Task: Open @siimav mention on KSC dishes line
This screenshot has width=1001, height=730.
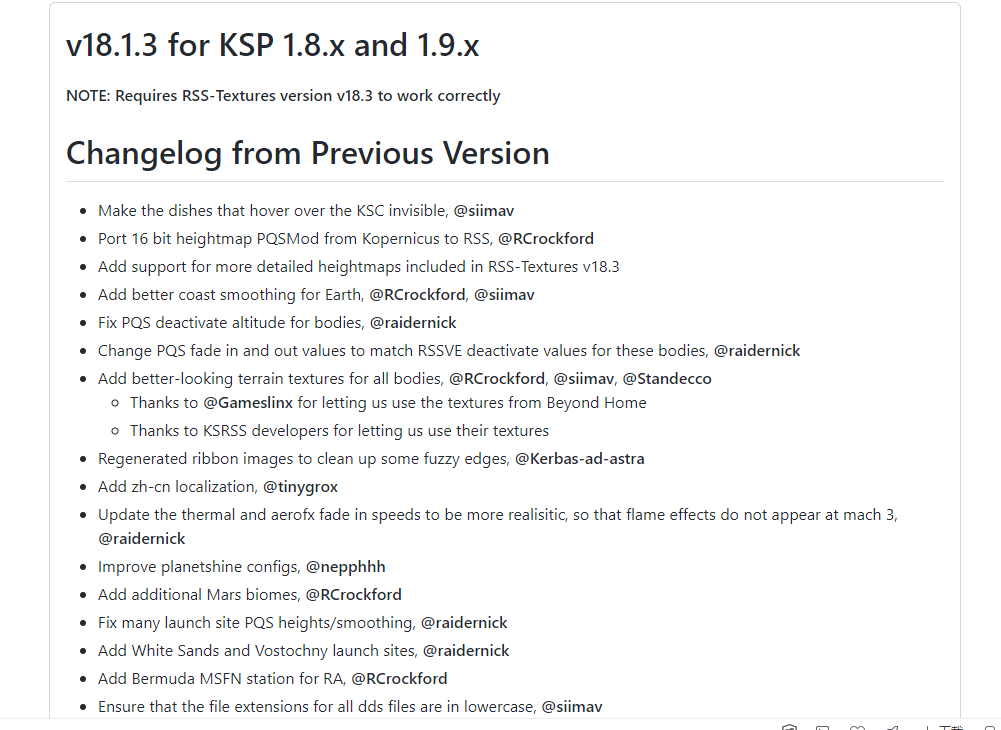Action: (484, 210)
